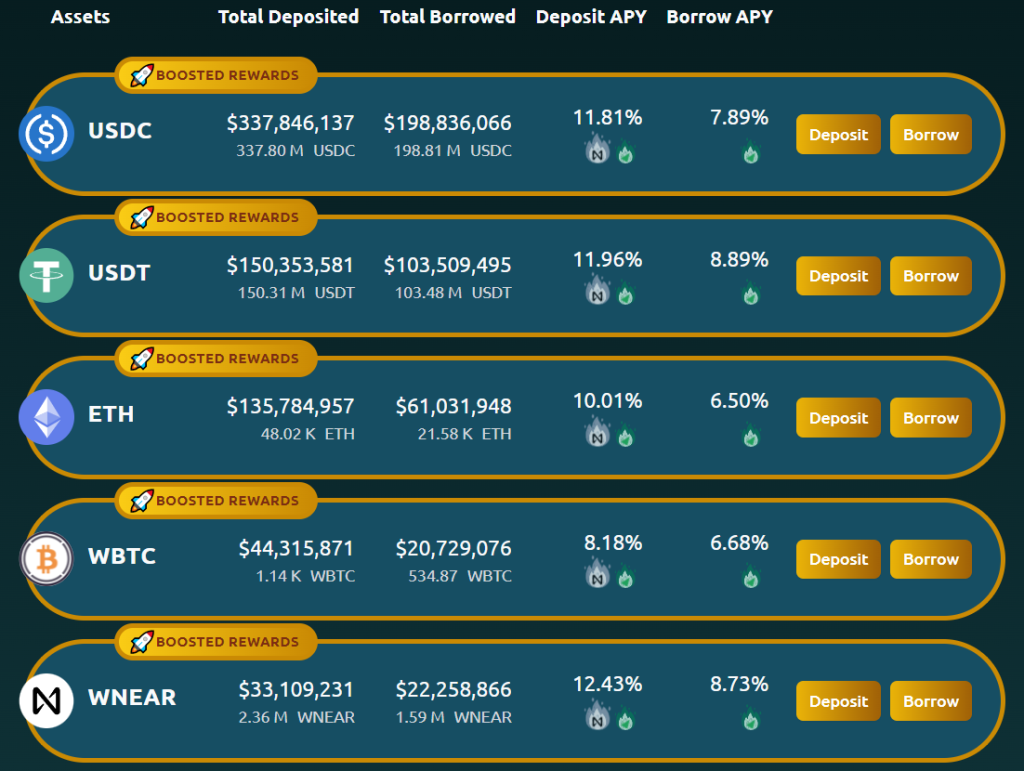Click the 48.02 K ETH amount
The image size is (1024, 771).
(308, 434)
